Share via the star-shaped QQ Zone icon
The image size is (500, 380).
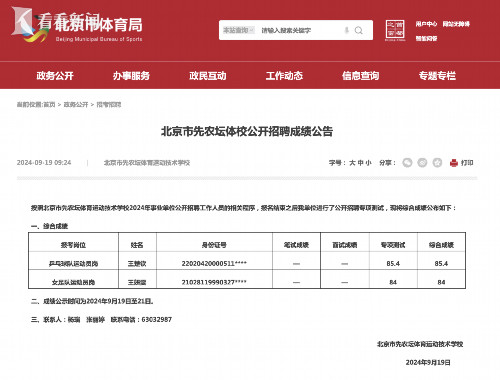pyautogui.click(x=437, y=163)
